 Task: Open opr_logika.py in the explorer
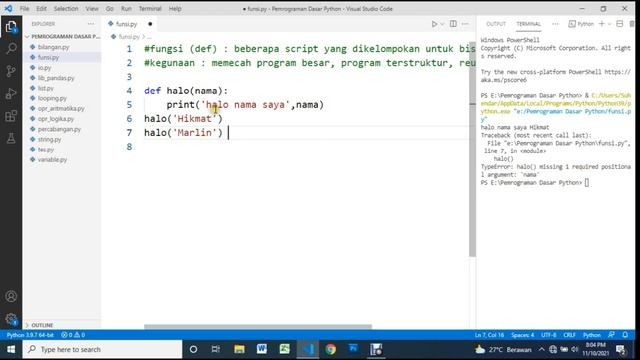click(62, 119)
